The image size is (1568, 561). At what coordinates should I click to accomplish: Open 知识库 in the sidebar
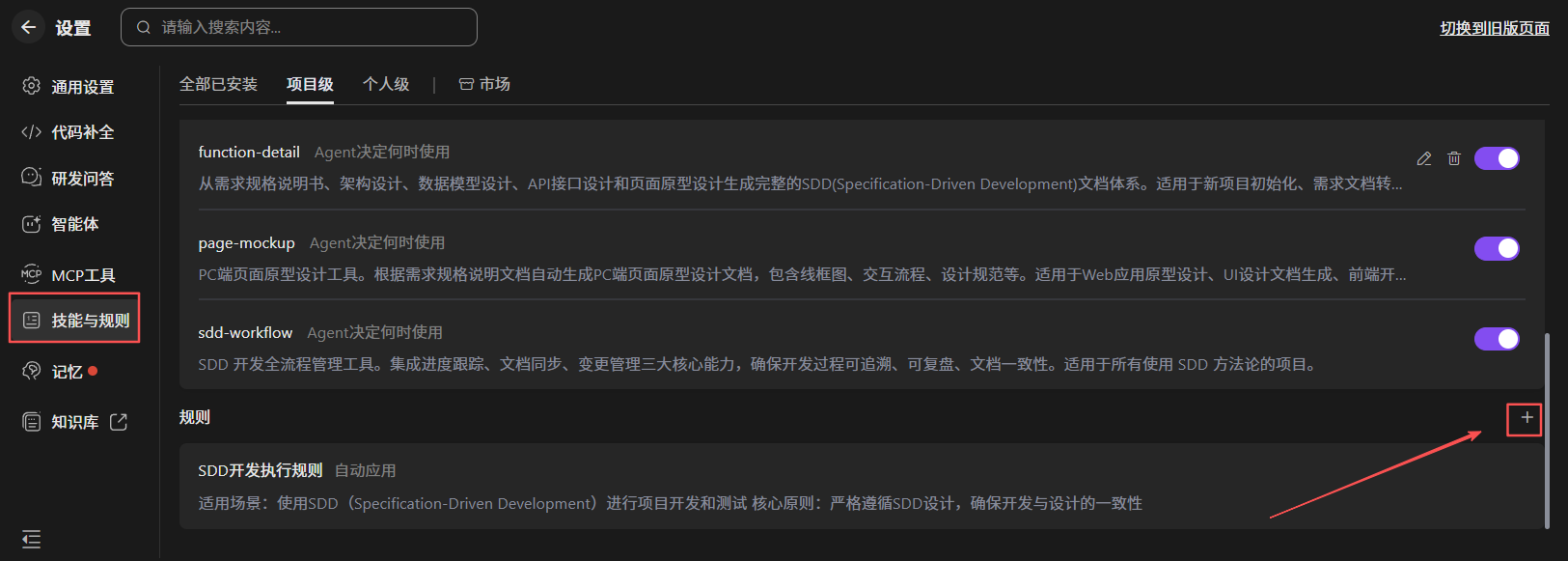[x=75, y=422]
